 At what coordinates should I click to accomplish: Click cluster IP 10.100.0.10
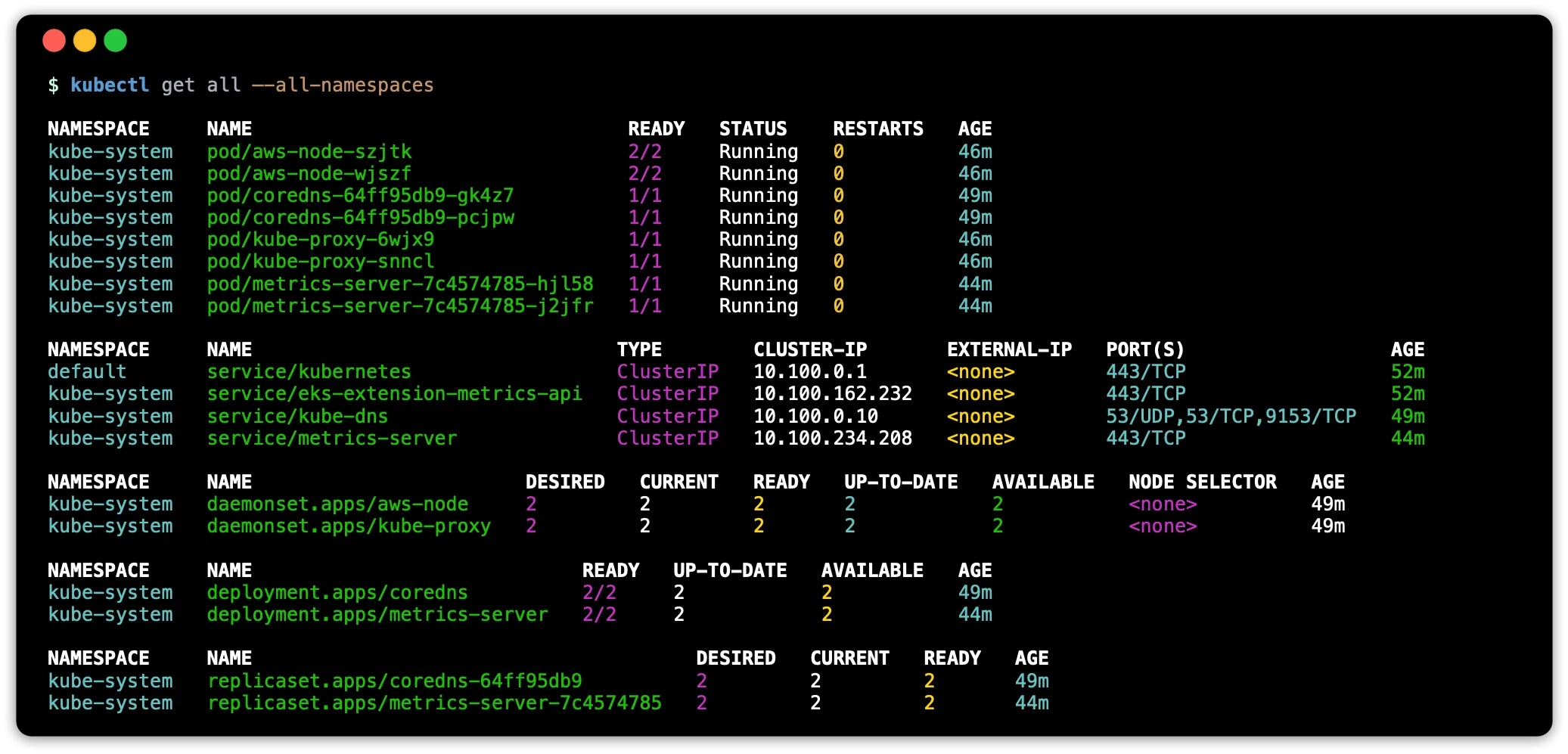[815, 416]
